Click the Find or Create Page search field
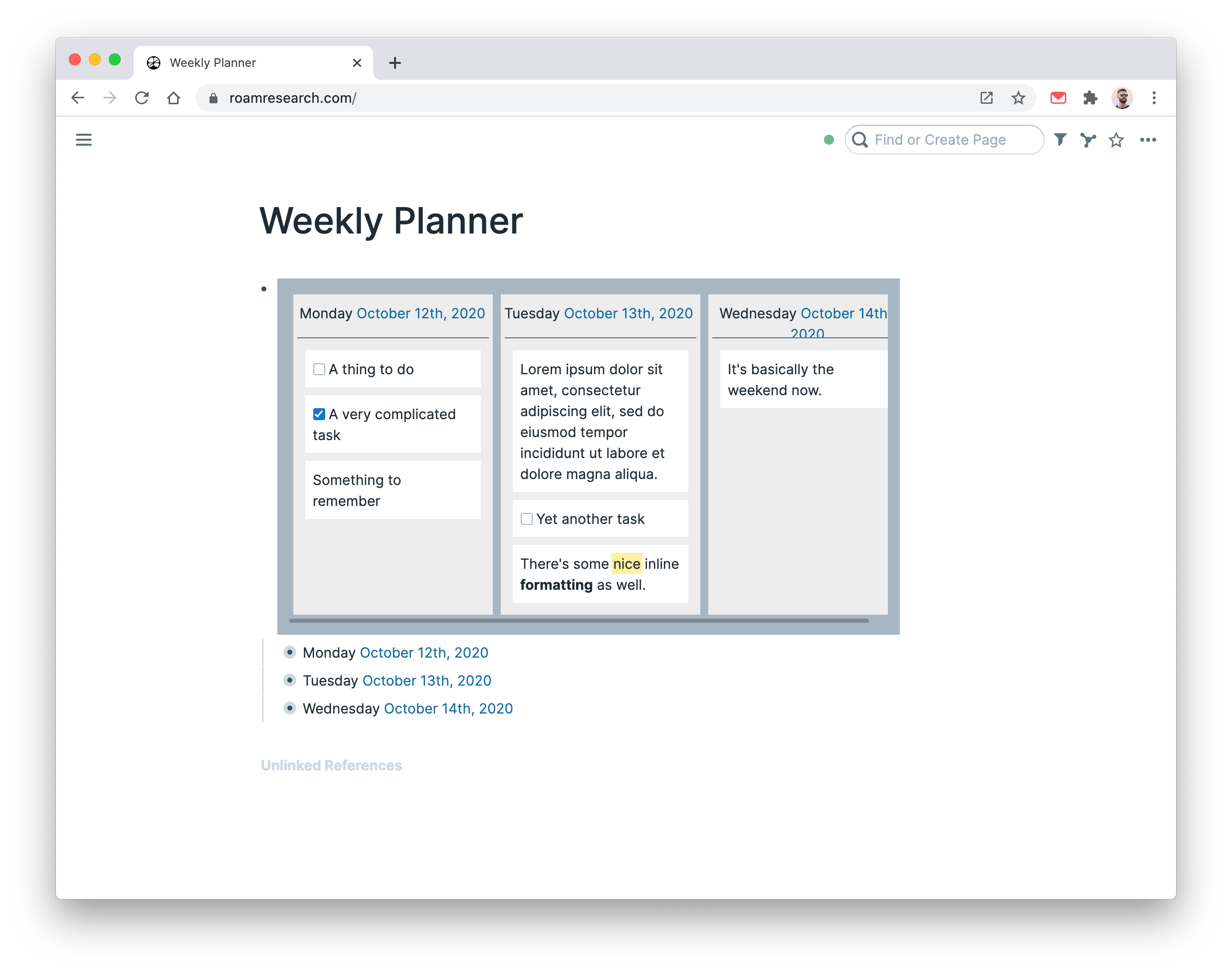 943,139
